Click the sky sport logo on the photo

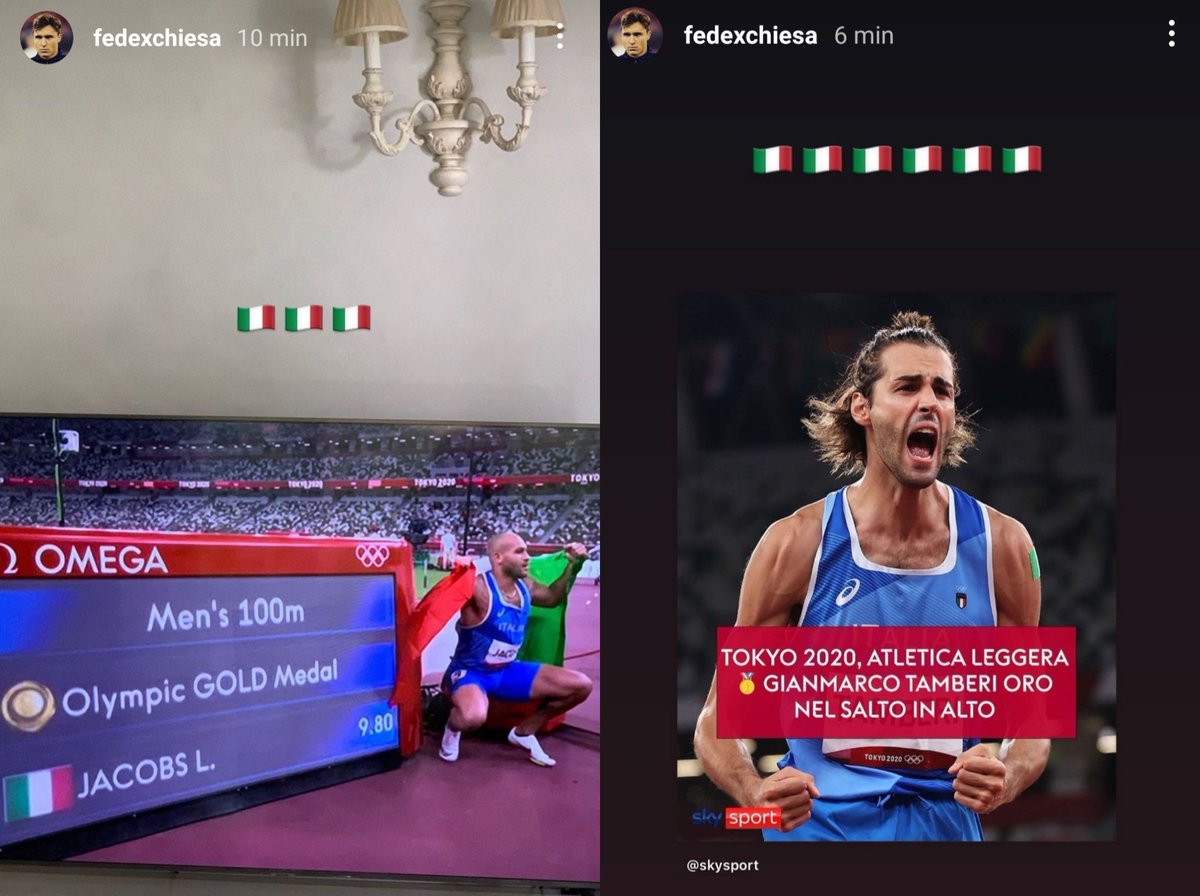tap(736, 818)
